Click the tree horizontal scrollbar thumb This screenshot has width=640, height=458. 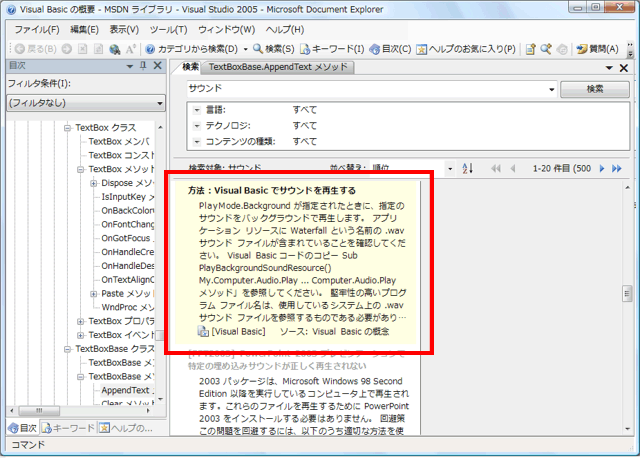pyautogui.click(x=39, y=411)
